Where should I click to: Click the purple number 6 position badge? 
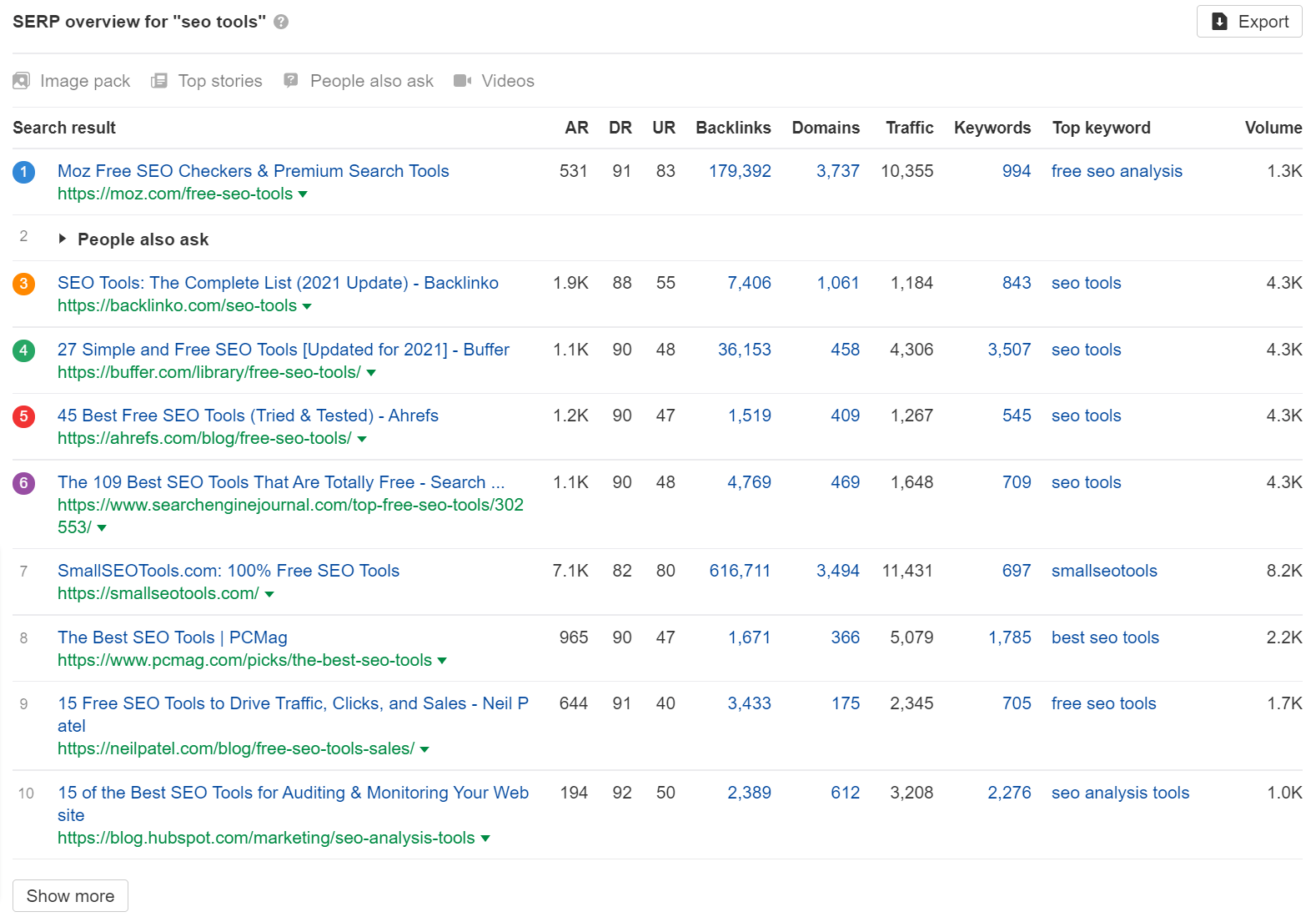coord(24,483)
